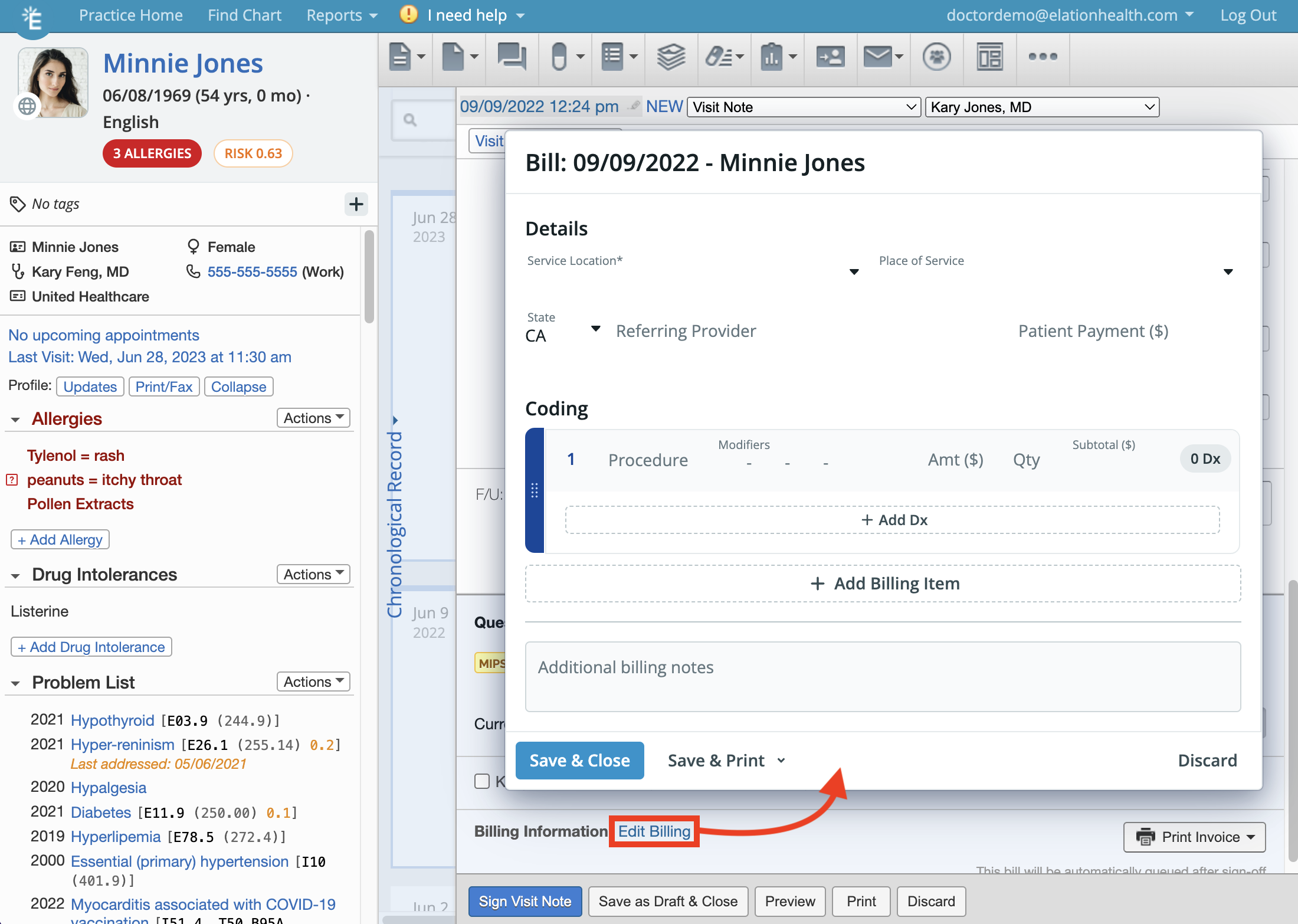Open the Visit Note type dropdown
The width and height of the screenshot is (1298, 924).
pos(803,107)
